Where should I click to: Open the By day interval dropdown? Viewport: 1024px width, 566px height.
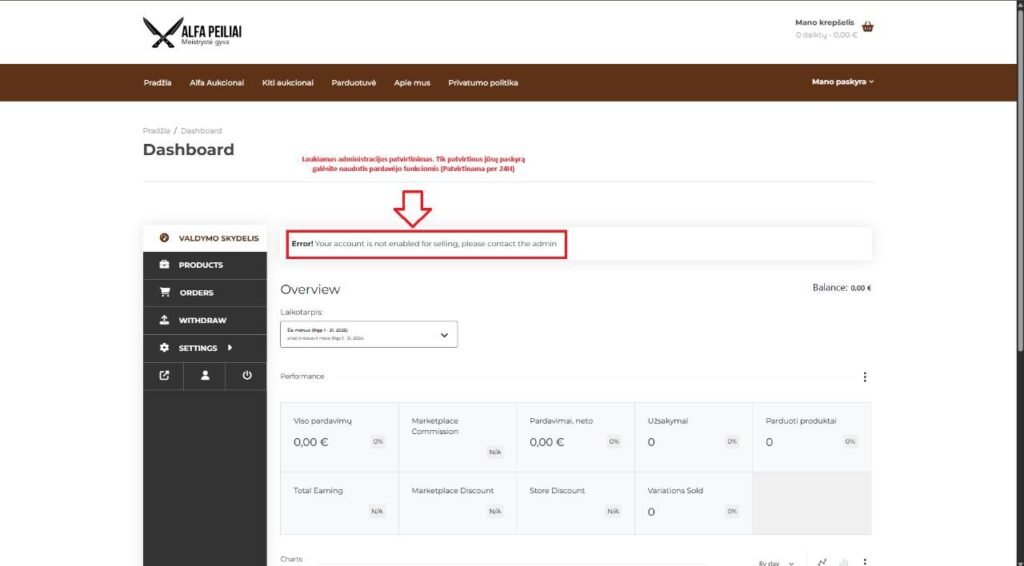point(776,563)
